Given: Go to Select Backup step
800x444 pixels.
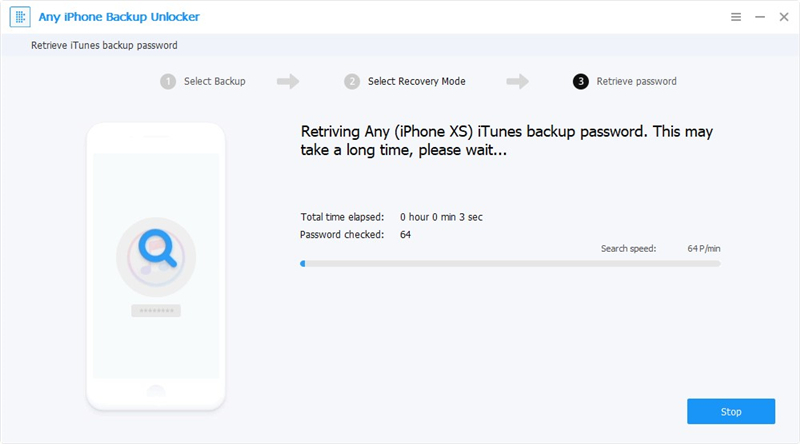Looking at the screenshot, I should [x=215, y=82].
